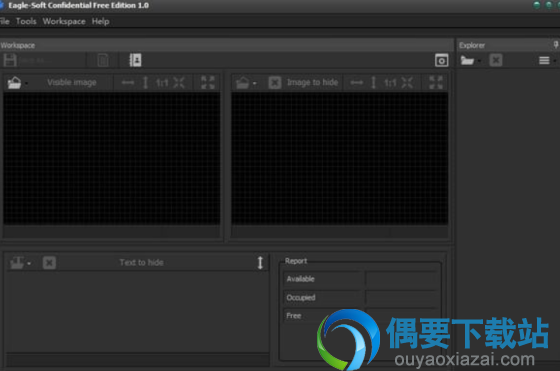
Task: Clear the text to hide
Action: [x=49, y=263]
